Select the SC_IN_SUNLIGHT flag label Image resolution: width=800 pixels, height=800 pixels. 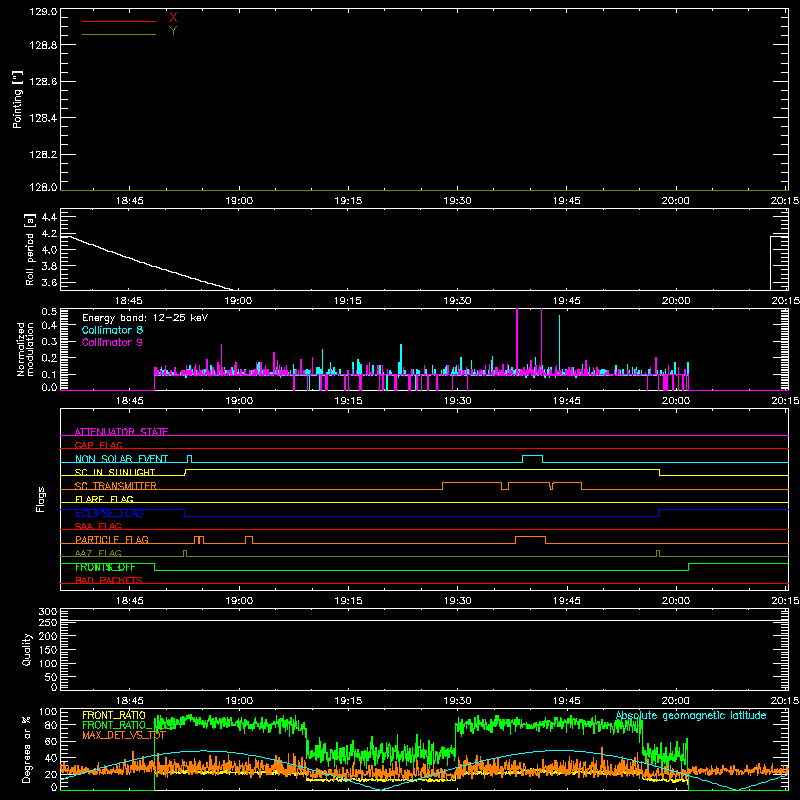click(115, 472)
